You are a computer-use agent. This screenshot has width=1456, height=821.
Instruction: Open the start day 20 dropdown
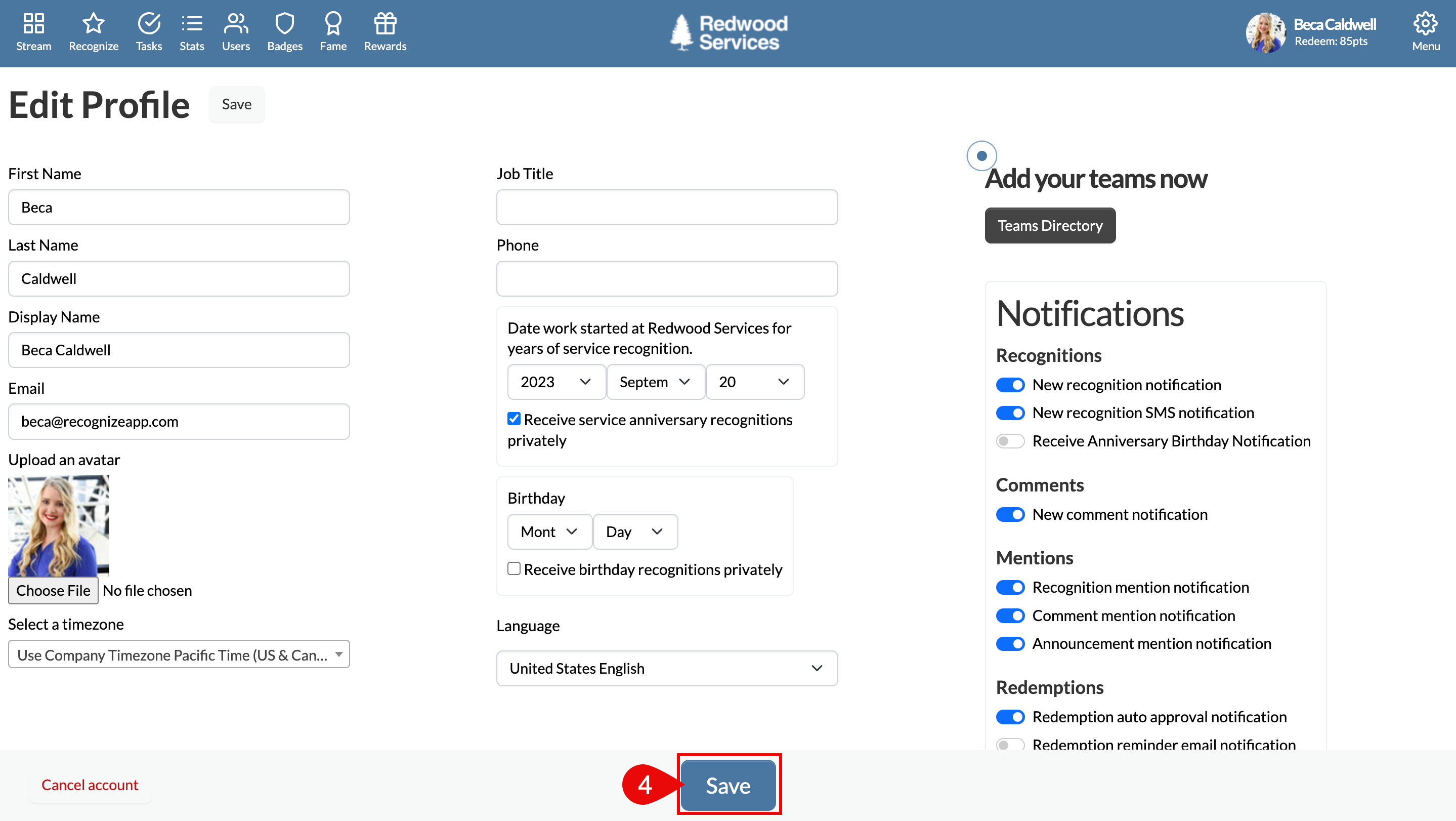pos(755,382)
